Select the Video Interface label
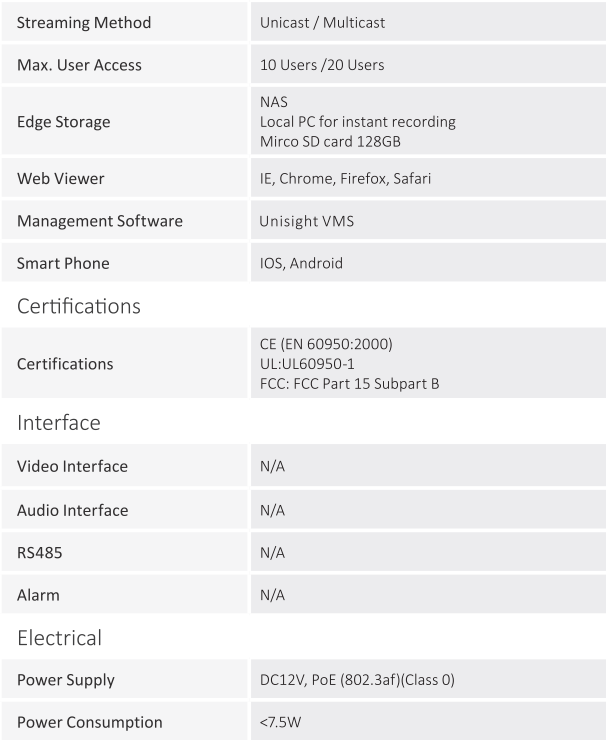Image resolution: width=606 pixels, height=740 pixels. [x=72, y=466]
